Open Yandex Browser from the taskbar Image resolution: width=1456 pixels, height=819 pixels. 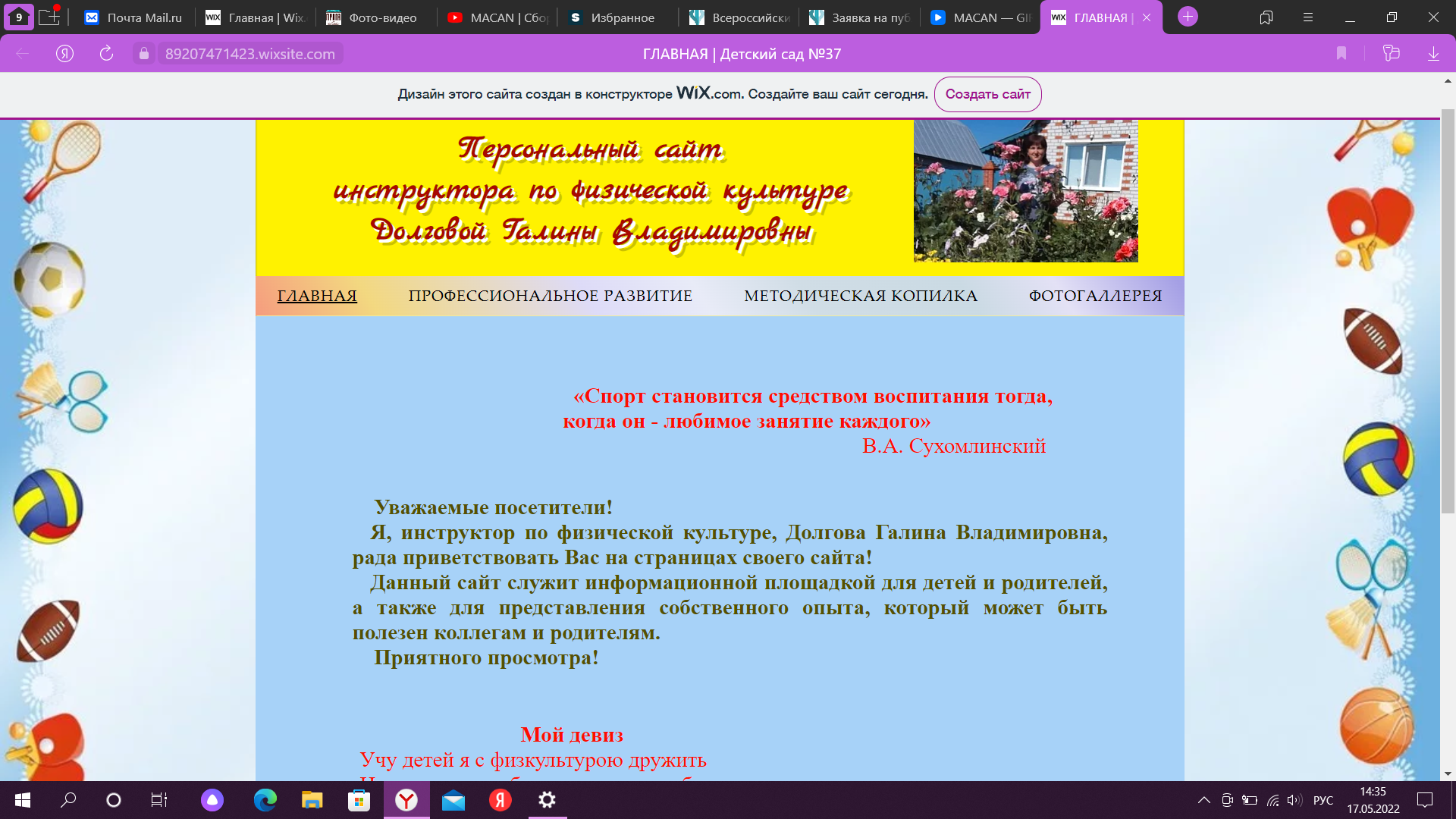[406, 800]
